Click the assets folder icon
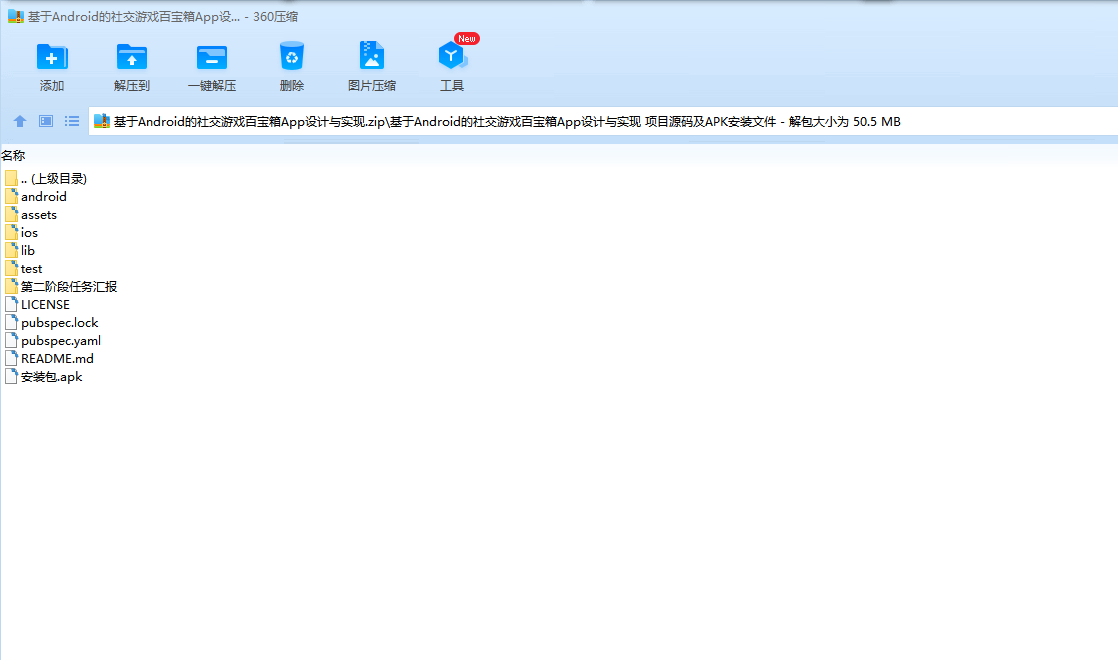Screen dimensions: 1118x660 tap(11, 214)
